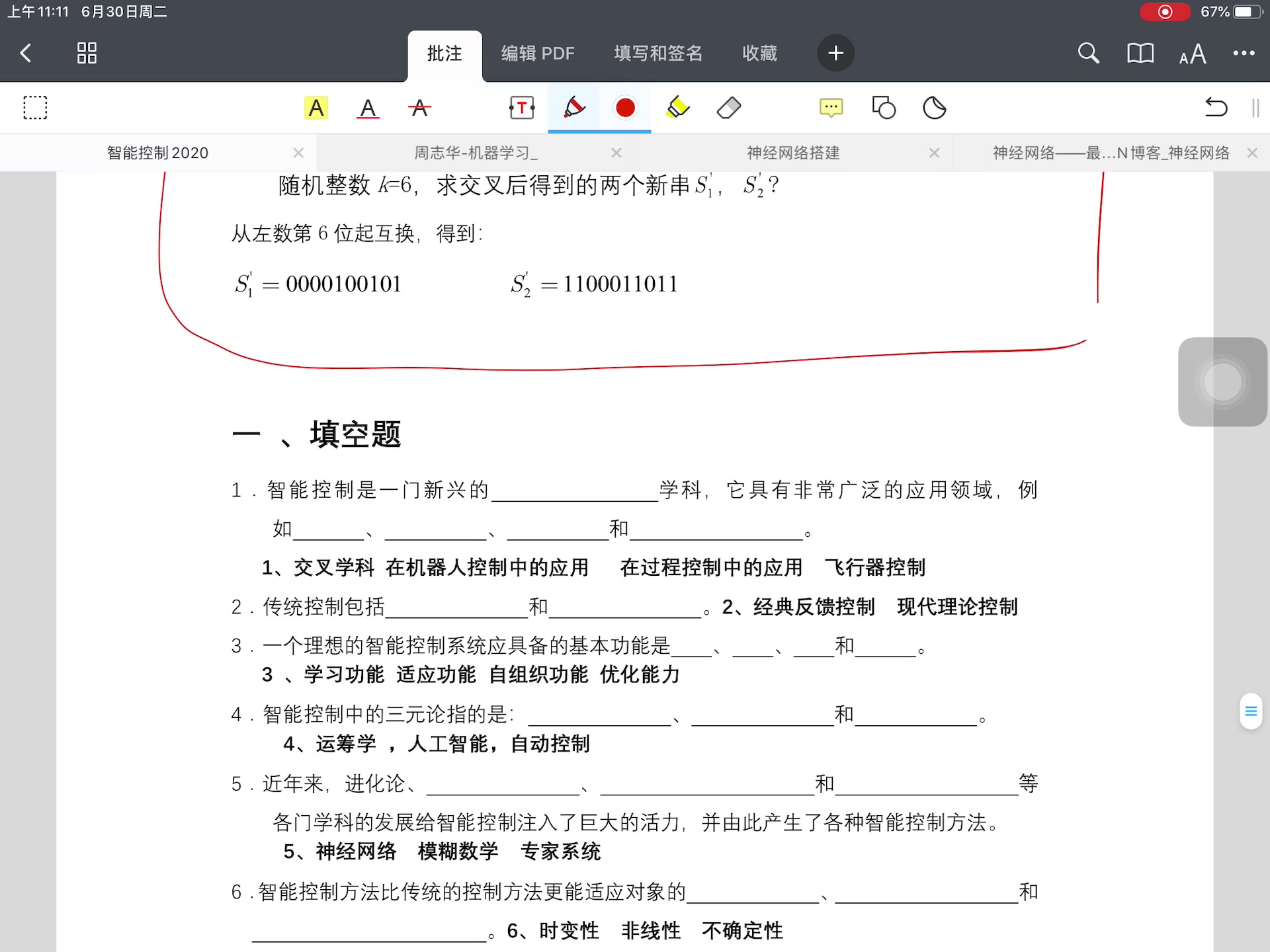Add a sticky note comment
1270x952 pixels.
click(831, 108)
